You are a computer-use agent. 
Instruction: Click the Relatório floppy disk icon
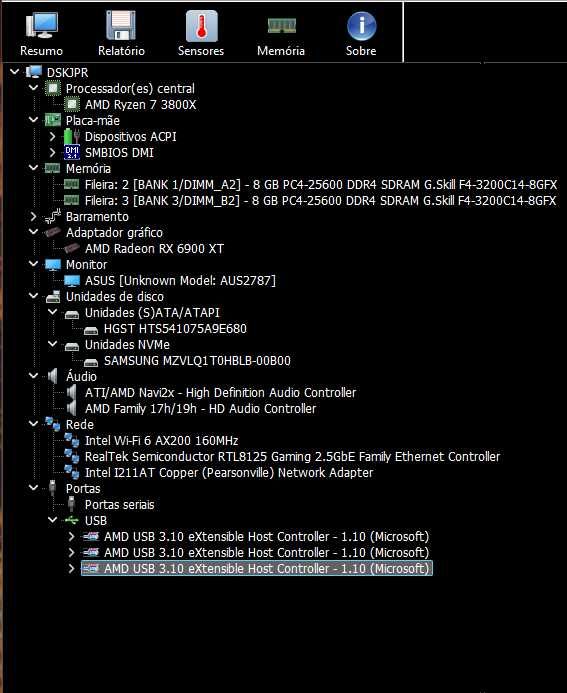[121, 26]
